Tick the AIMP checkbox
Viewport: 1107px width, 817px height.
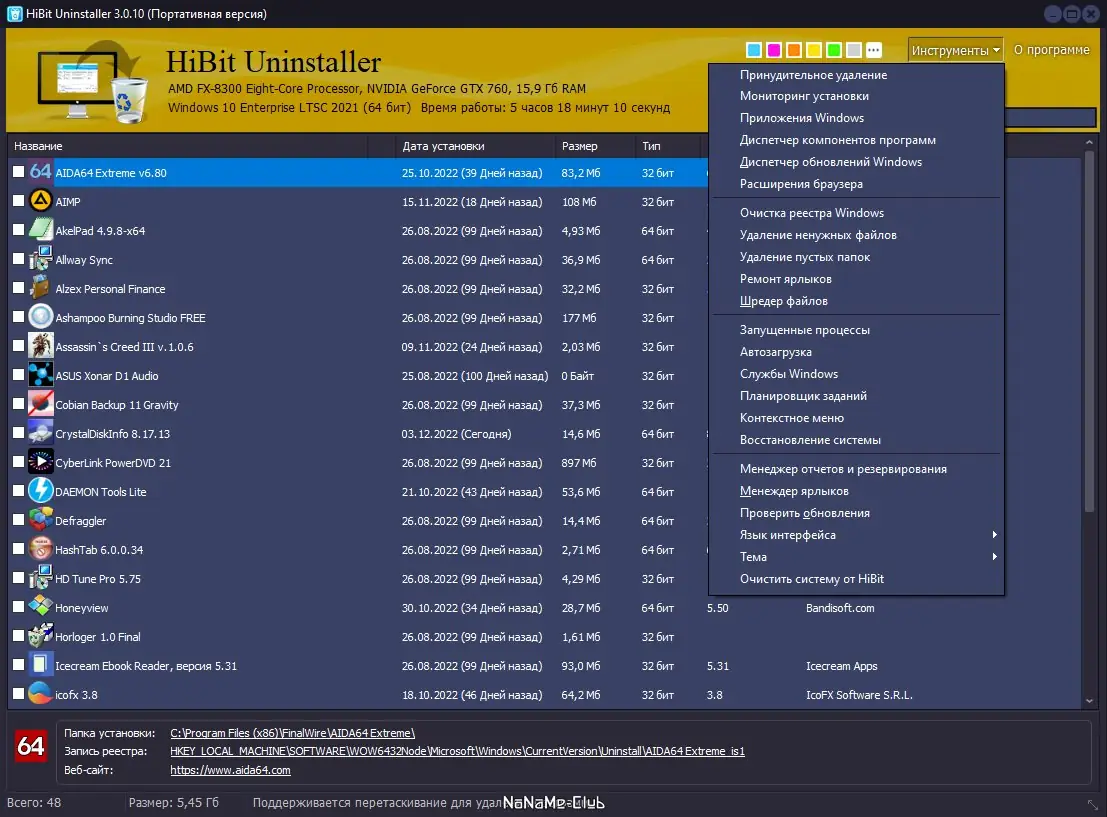(x=18, y=201)
